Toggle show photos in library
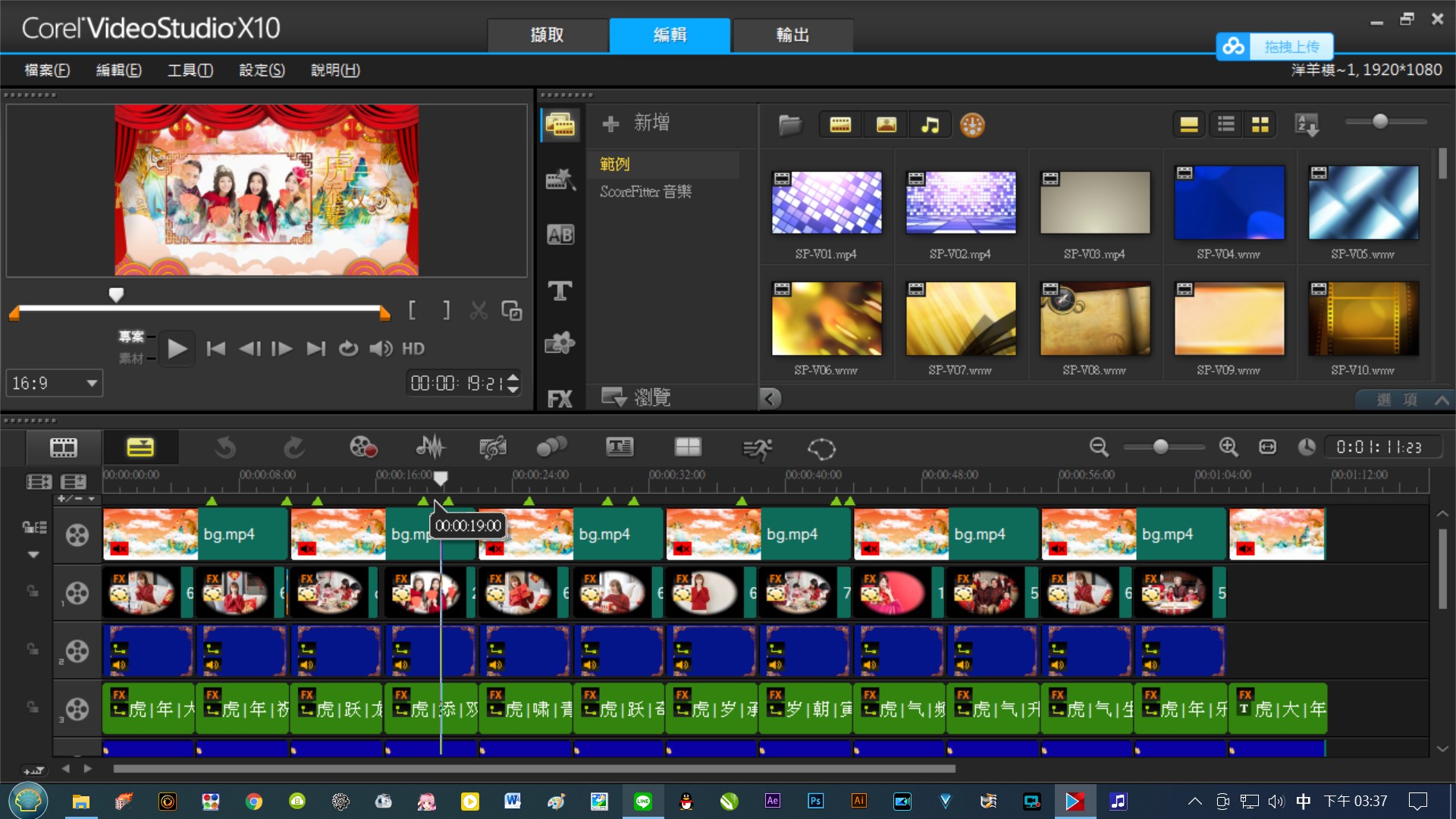The height and width of the screenshot is (819, 1456). click(886, 124)
